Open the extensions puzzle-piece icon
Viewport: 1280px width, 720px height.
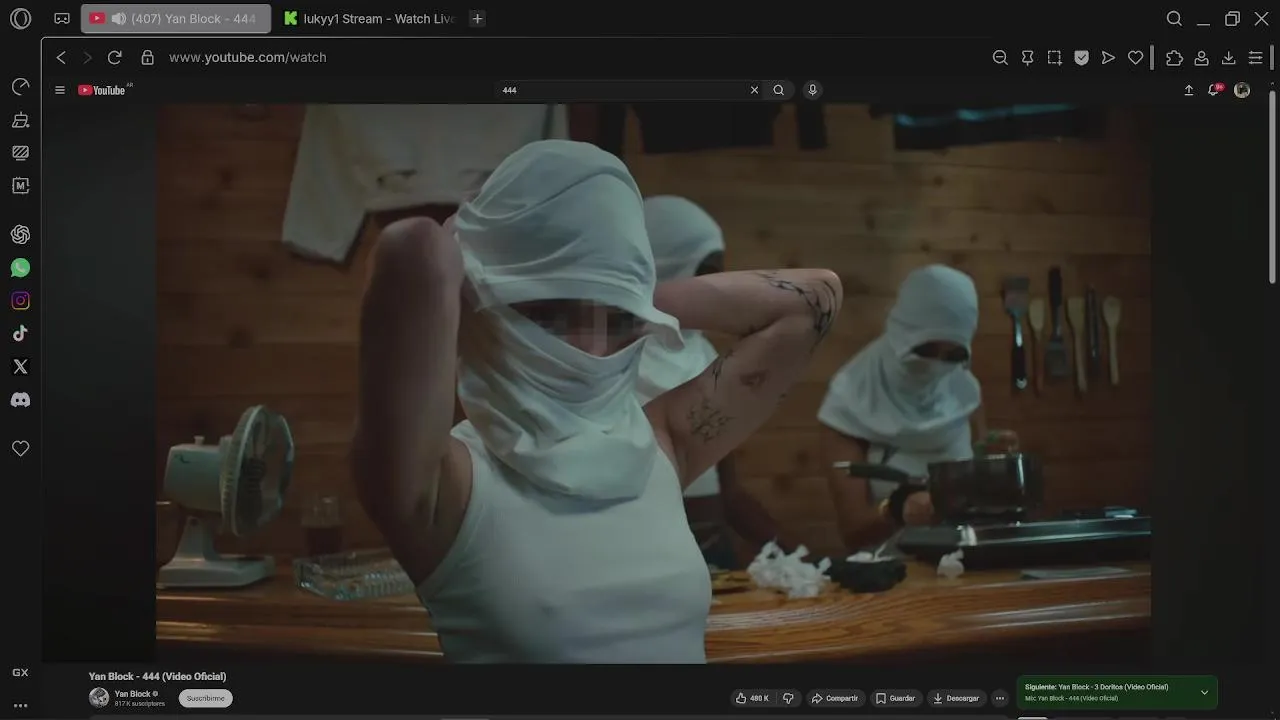click(x=1174, y=58)
